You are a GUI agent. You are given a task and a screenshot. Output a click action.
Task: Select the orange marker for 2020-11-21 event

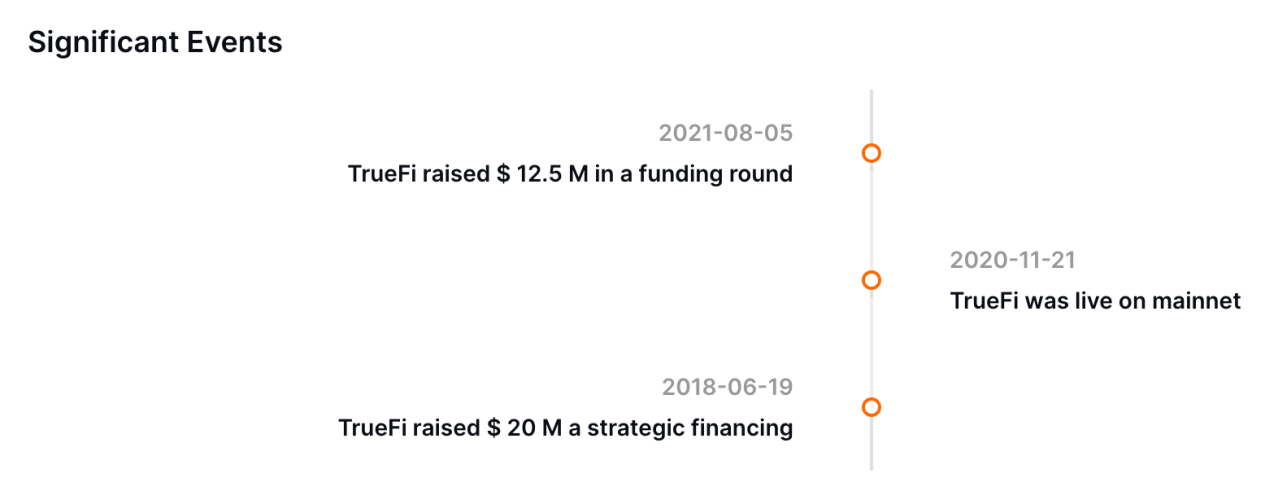click(871, 280)
